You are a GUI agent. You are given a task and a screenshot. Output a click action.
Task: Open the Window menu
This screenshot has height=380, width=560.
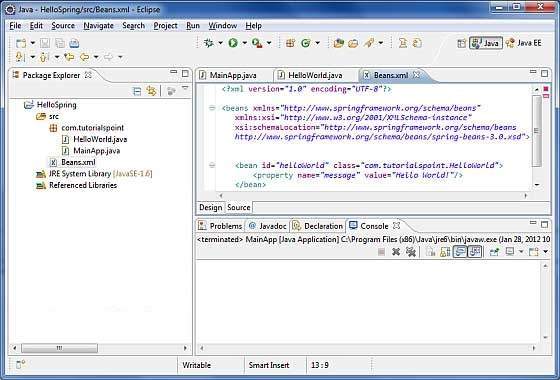pos(222,26)
